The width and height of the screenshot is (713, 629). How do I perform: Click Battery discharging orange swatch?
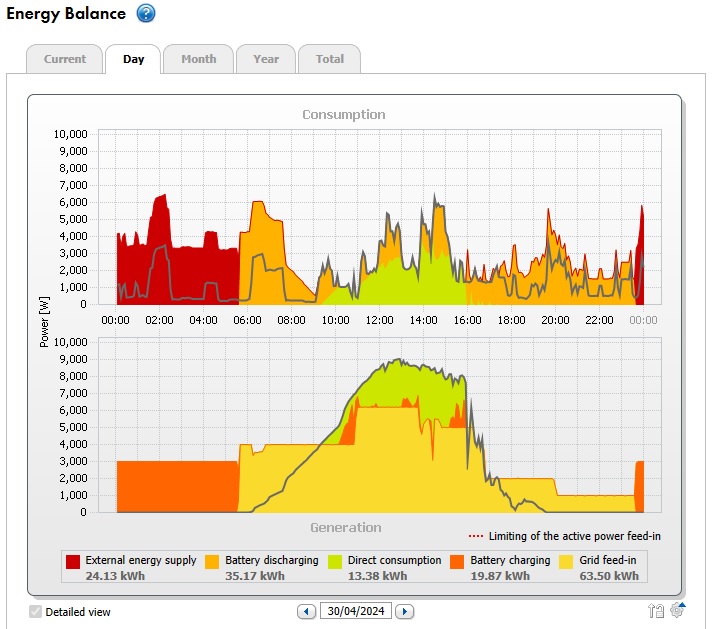[212, 562]
